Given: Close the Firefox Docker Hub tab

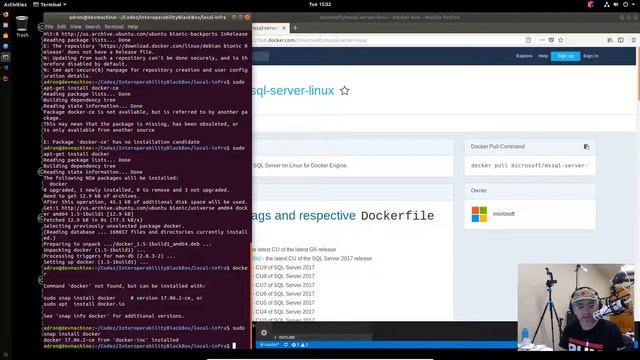Looking at the screenshot, I should (284, 28).
